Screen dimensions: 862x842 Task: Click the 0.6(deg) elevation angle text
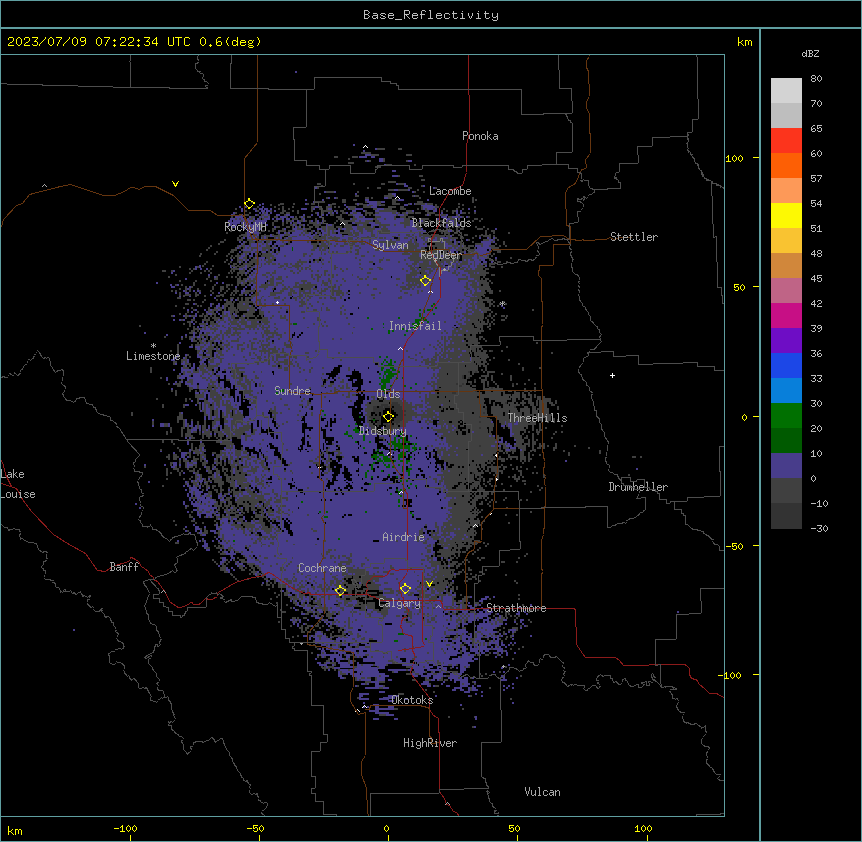[230, 42]
